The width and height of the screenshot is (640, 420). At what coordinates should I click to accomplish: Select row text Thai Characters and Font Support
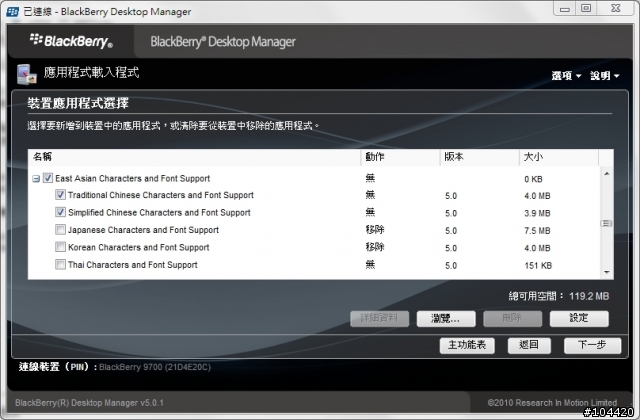[133, 265]
